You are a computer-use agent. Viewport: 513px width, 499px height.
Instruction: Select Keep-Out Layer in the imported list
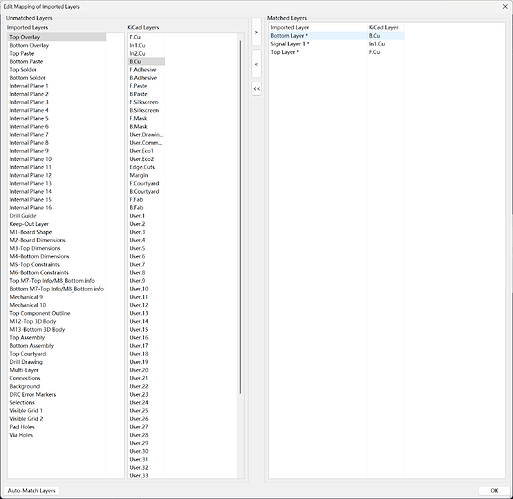(x=29, y=224)
